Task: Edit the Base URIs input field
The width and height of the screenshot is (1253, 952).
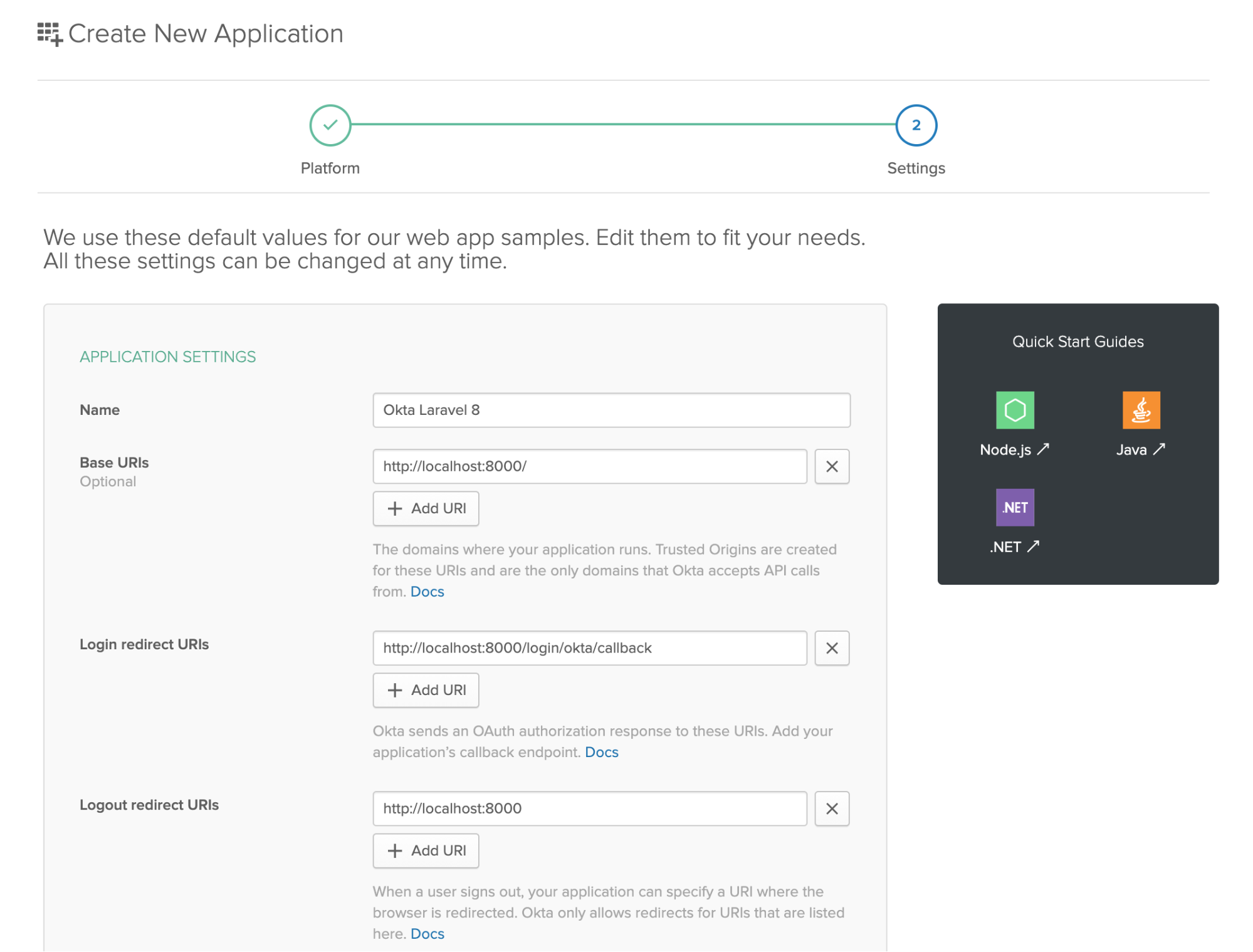Action: pyautogui.click(x=590, y=466)
